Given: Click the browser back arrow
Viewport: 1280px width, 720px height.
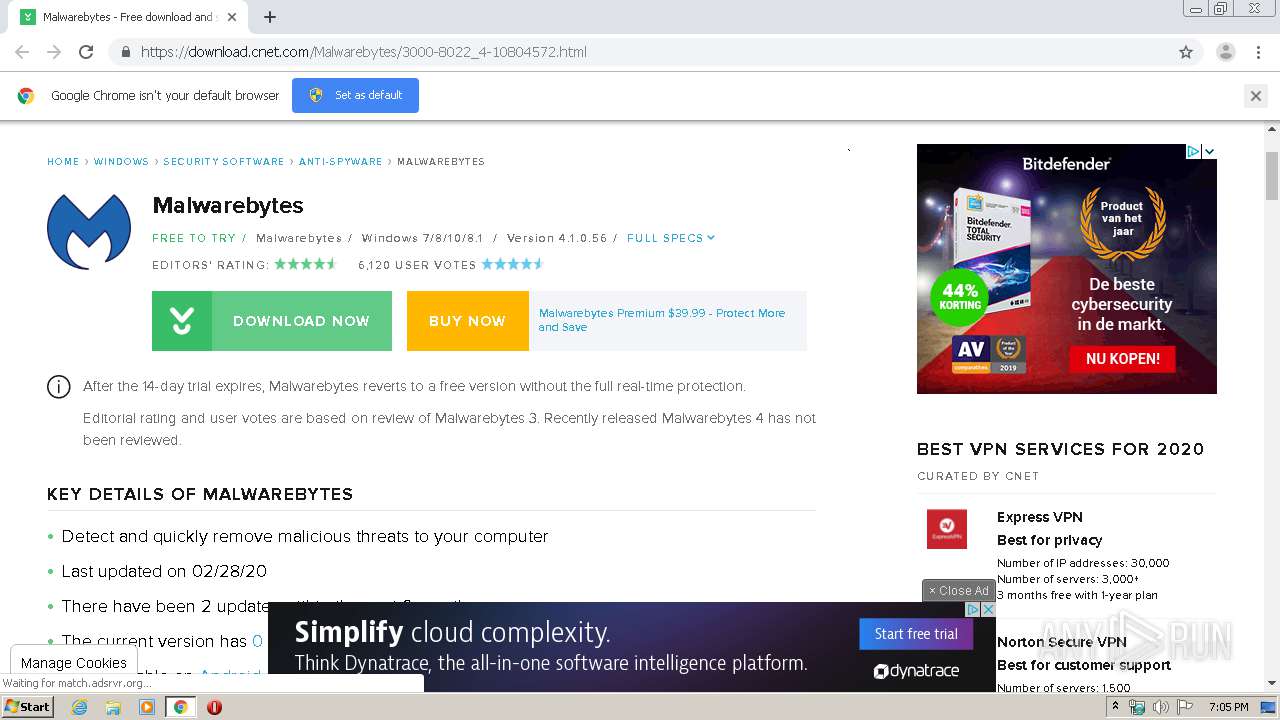Looking at the screenshot, I should click(x=22, y=52).
